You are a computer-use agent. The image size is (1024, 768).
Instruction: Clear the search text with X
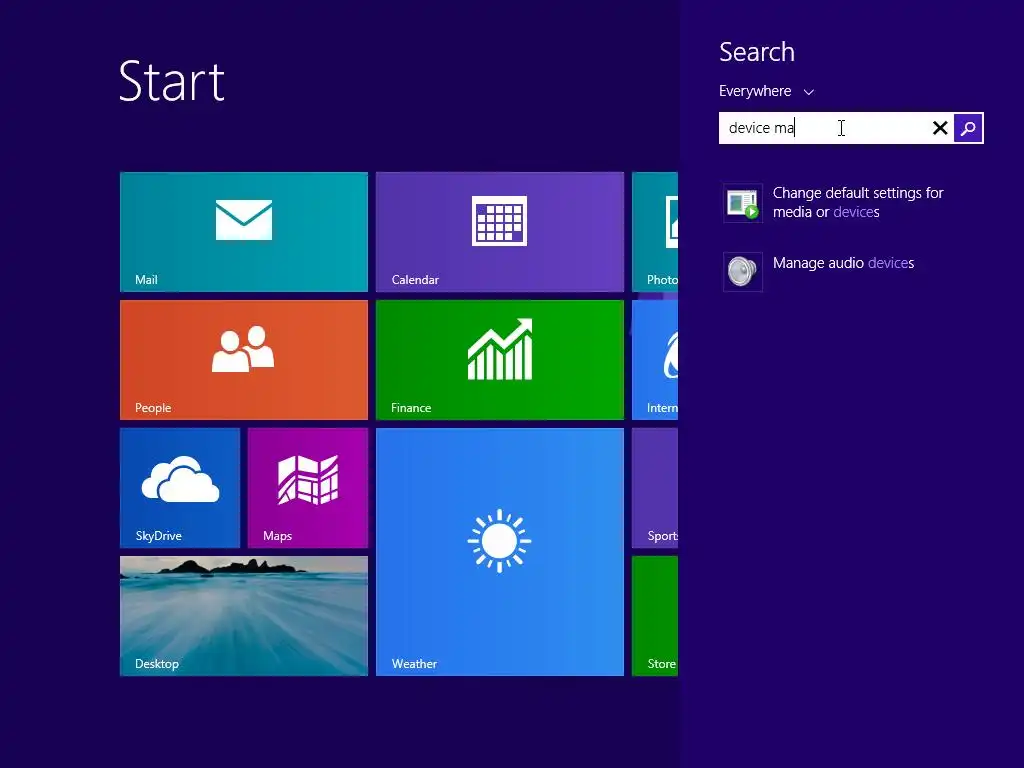[940, 128]
